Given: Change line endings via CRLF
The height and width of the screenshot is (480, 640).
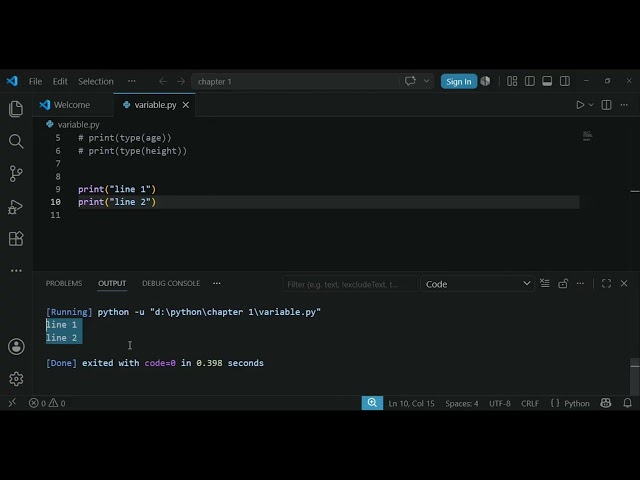Looking at the screenshot, I should tap(530, 403).
